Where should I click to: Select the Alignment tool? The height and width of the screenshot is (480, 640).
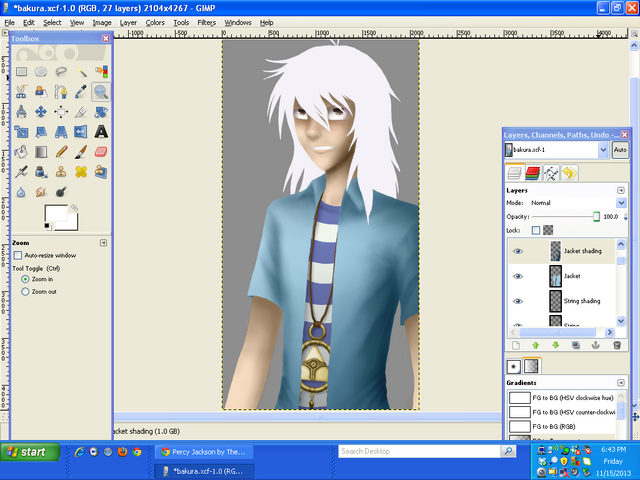pos(61,111)
